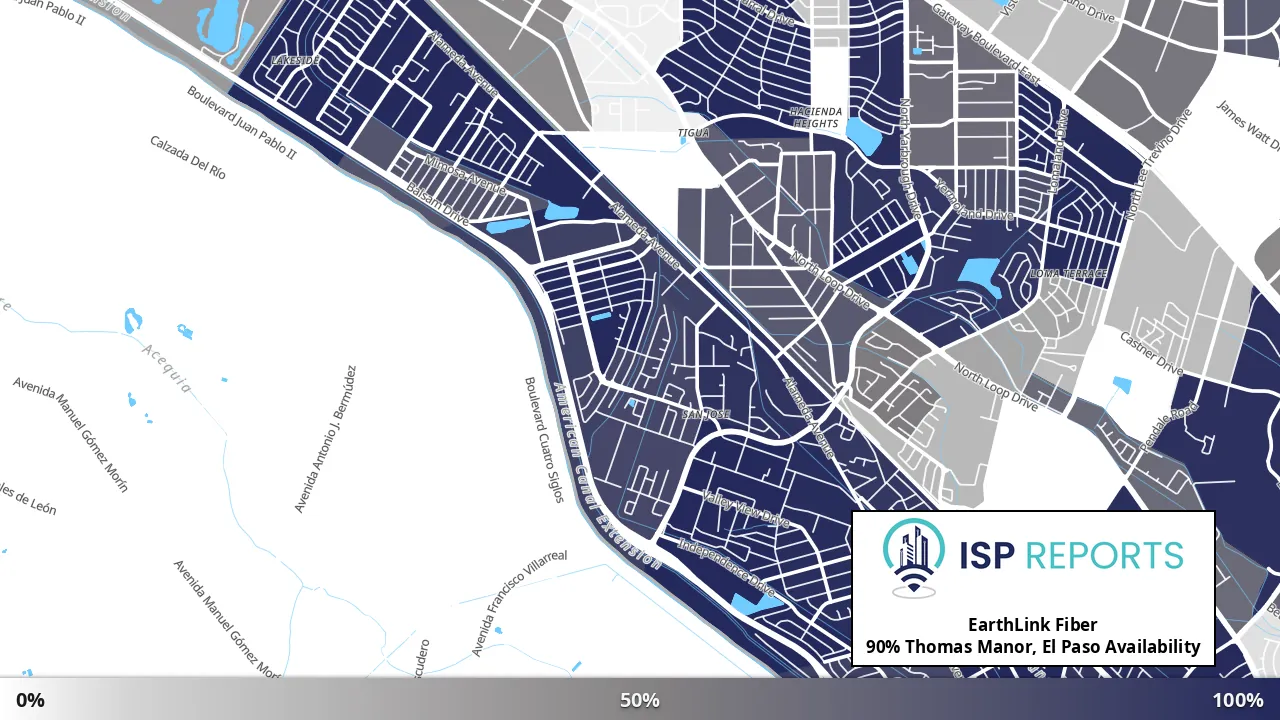Click the 90% Thomas Manor availability caption

tap(1033, 647)
